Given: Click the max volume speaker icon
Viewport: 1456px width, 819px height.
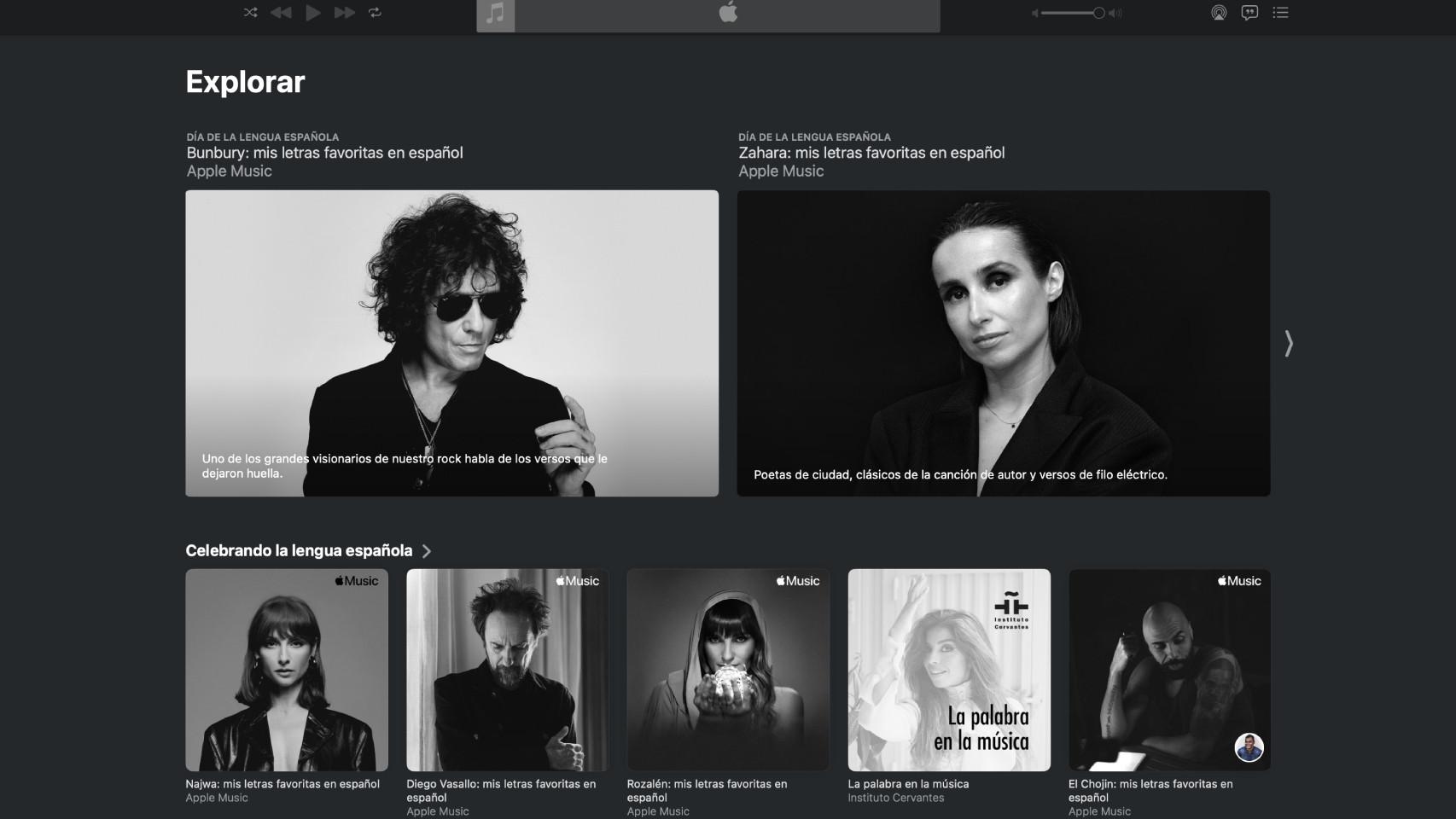Looking at the screenshot, I should point(1115,13).
